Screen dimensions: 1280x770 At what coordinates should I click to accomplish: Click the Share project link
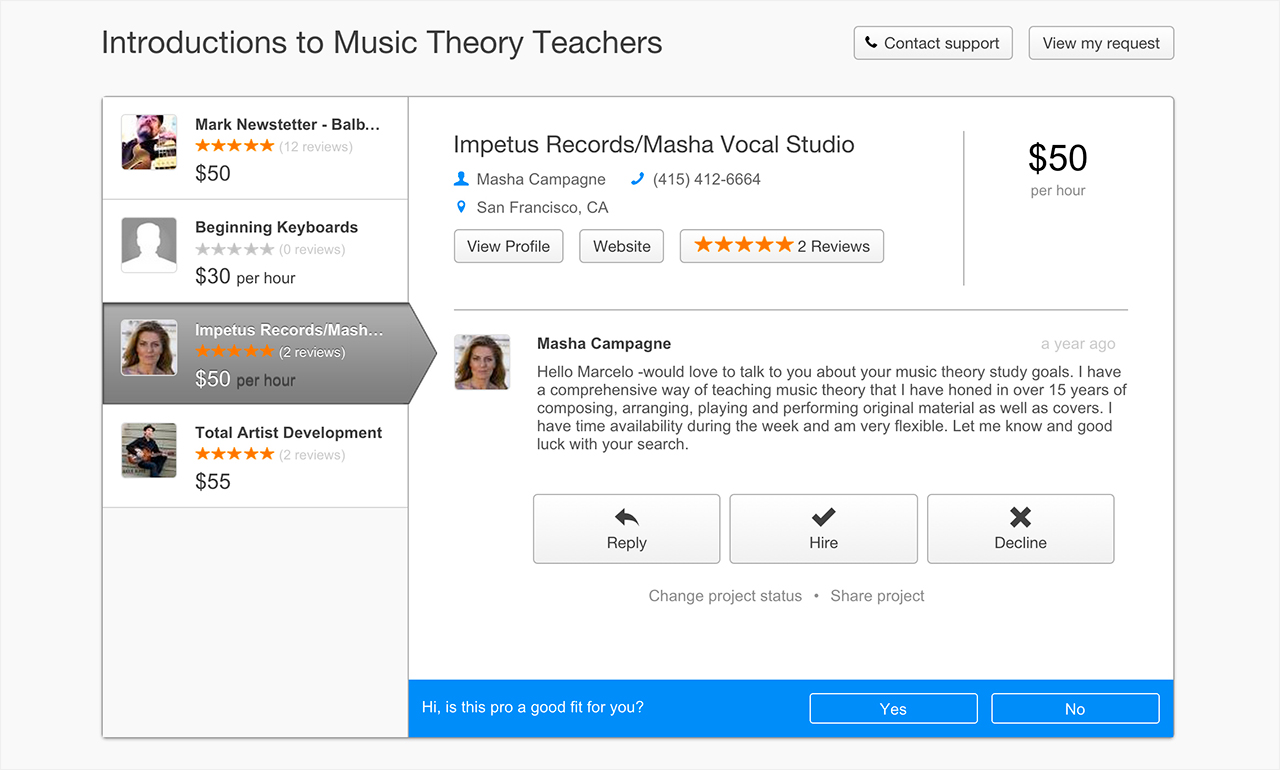click(x=877, y=596)
